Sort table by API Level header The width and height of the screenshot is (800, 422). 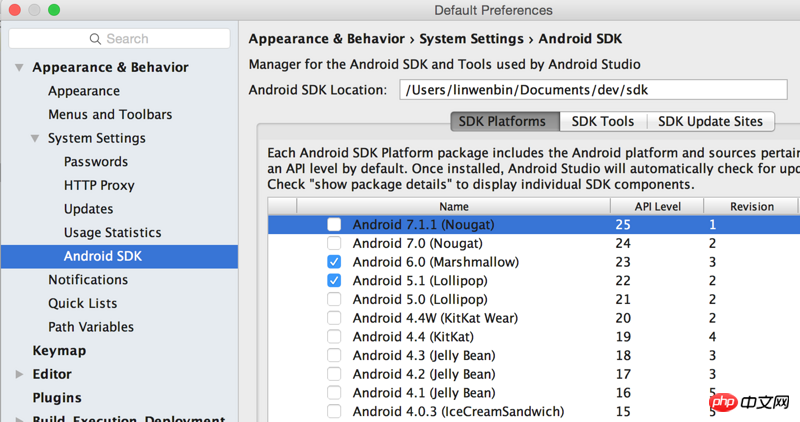click(x=657, y=207)
